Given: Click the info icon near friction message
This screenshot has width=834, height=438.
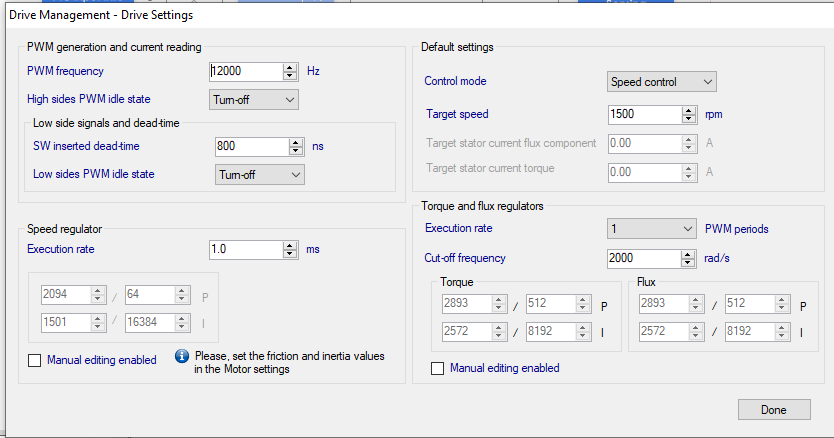Looking at the screenshot, I should (x=182, y=356).
